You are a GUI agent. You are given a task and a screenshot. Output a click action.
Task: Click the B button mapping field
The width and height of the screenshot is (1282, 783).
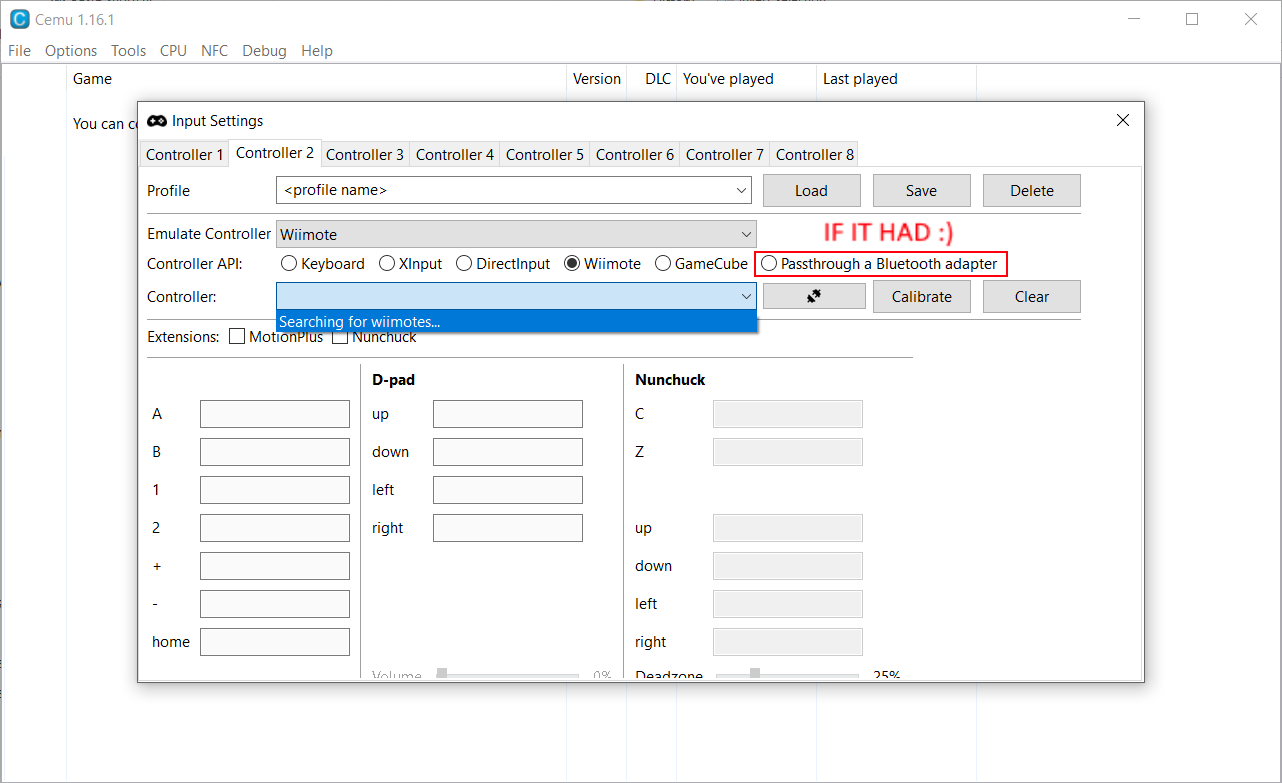point(275,452)
